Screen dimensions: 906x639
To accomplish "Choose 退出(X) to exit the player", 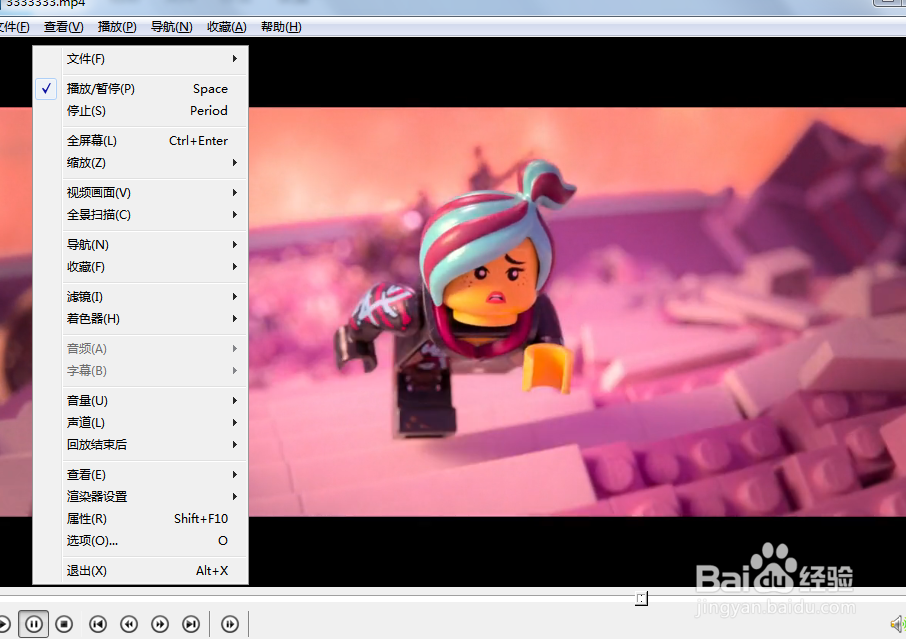I will click(140, 571).
